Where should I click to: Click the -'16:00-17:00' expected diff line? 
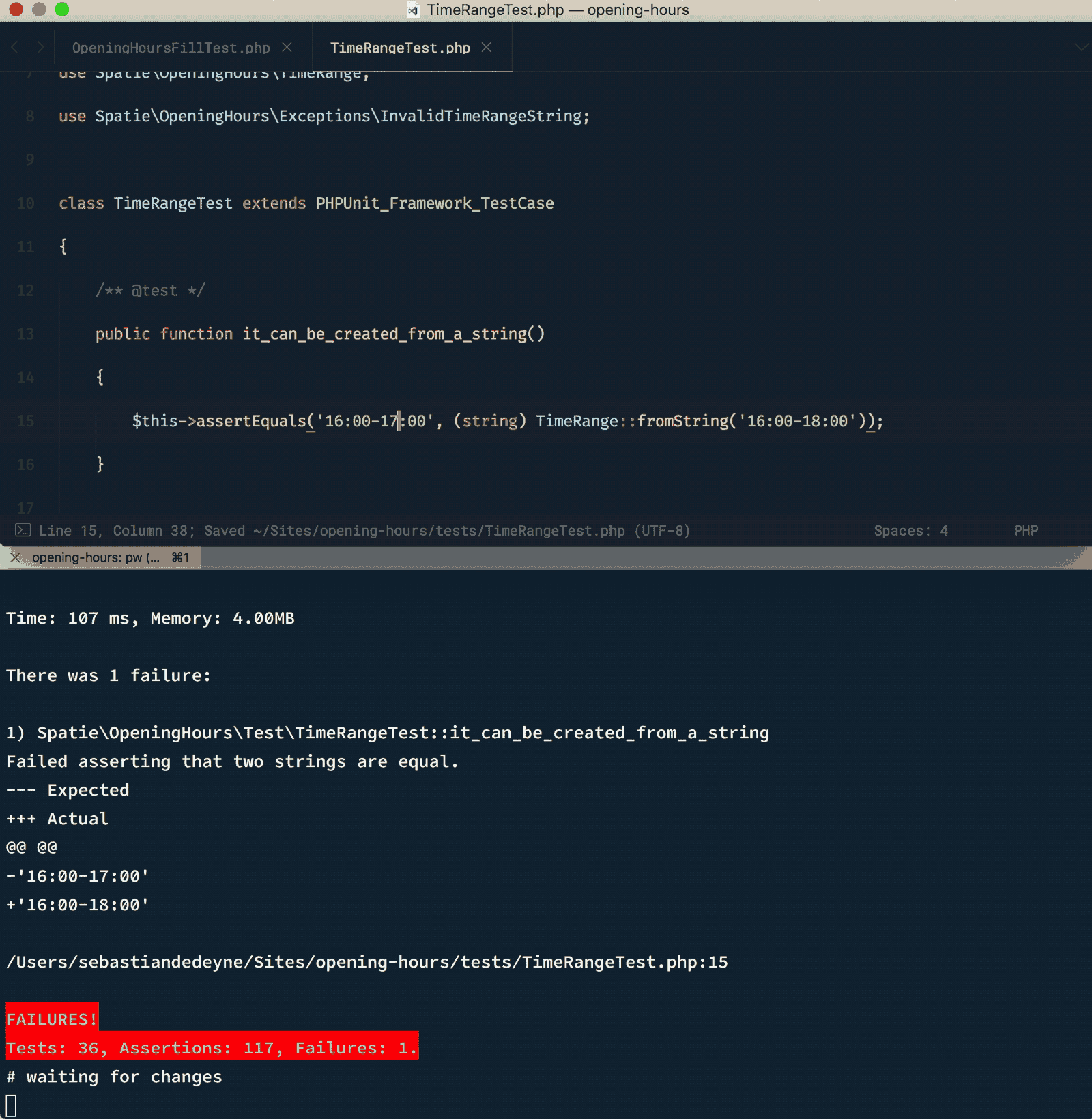78,876
